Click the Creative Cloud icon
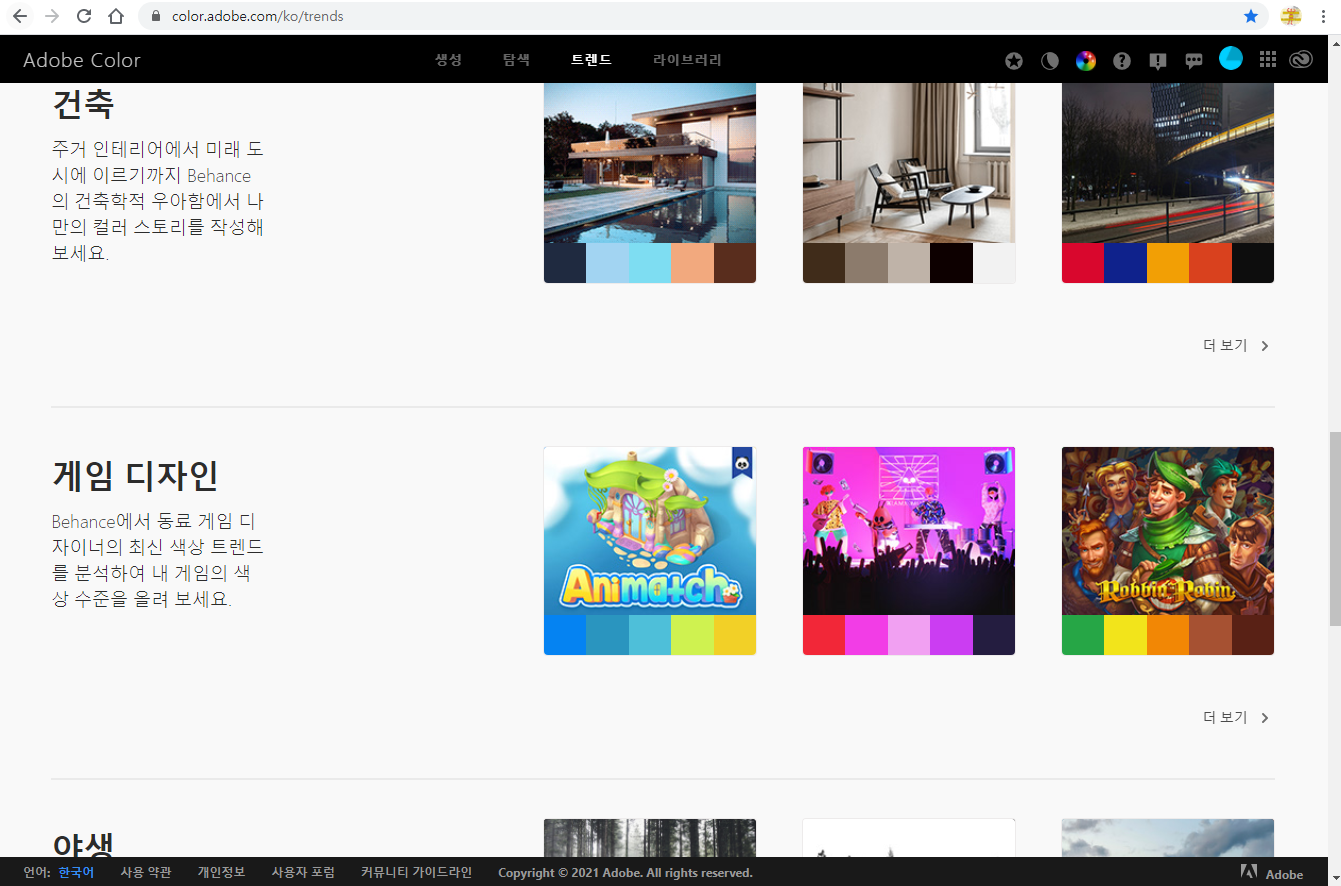The image size is (1341, 886). coord(1300,60)
